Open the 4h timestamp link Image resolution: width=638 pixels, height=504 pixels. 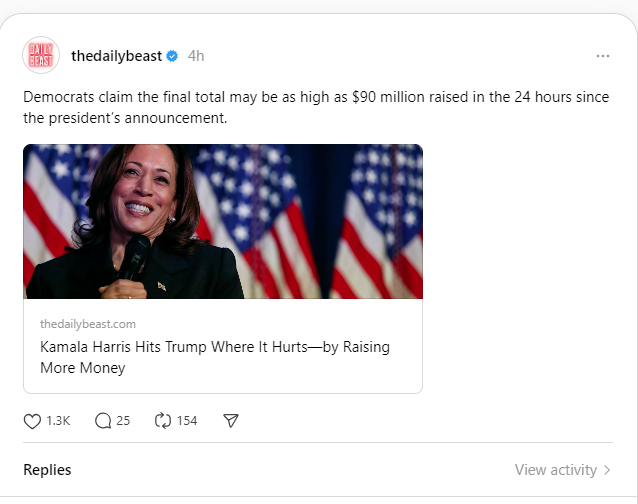click(x=196, y=56)
